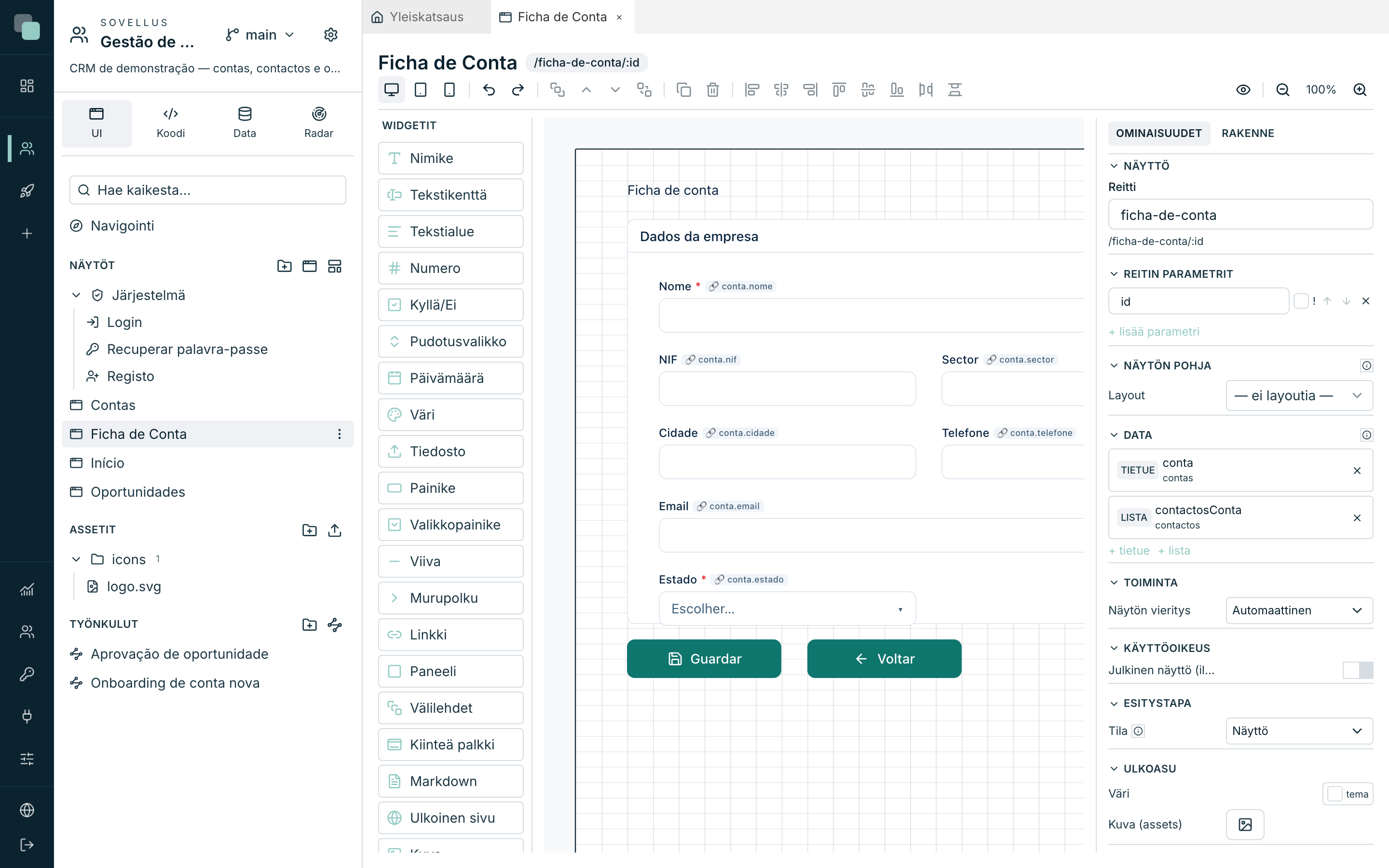1389x868 pixels.
Task: Check the id parameter required checkbox
Action: coord(1301,301)
